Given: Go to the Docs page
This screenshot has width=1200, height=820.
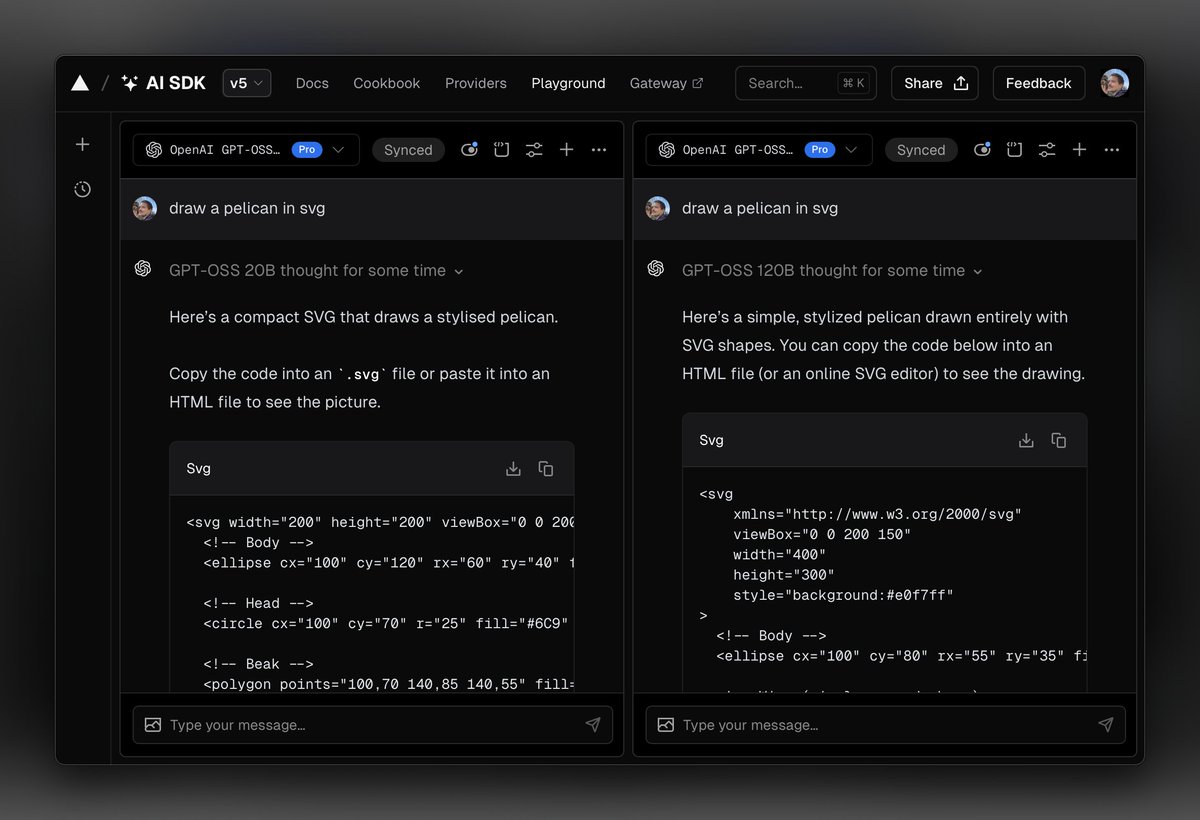Looking at the screenshot, I should click(x=312, y=83).
